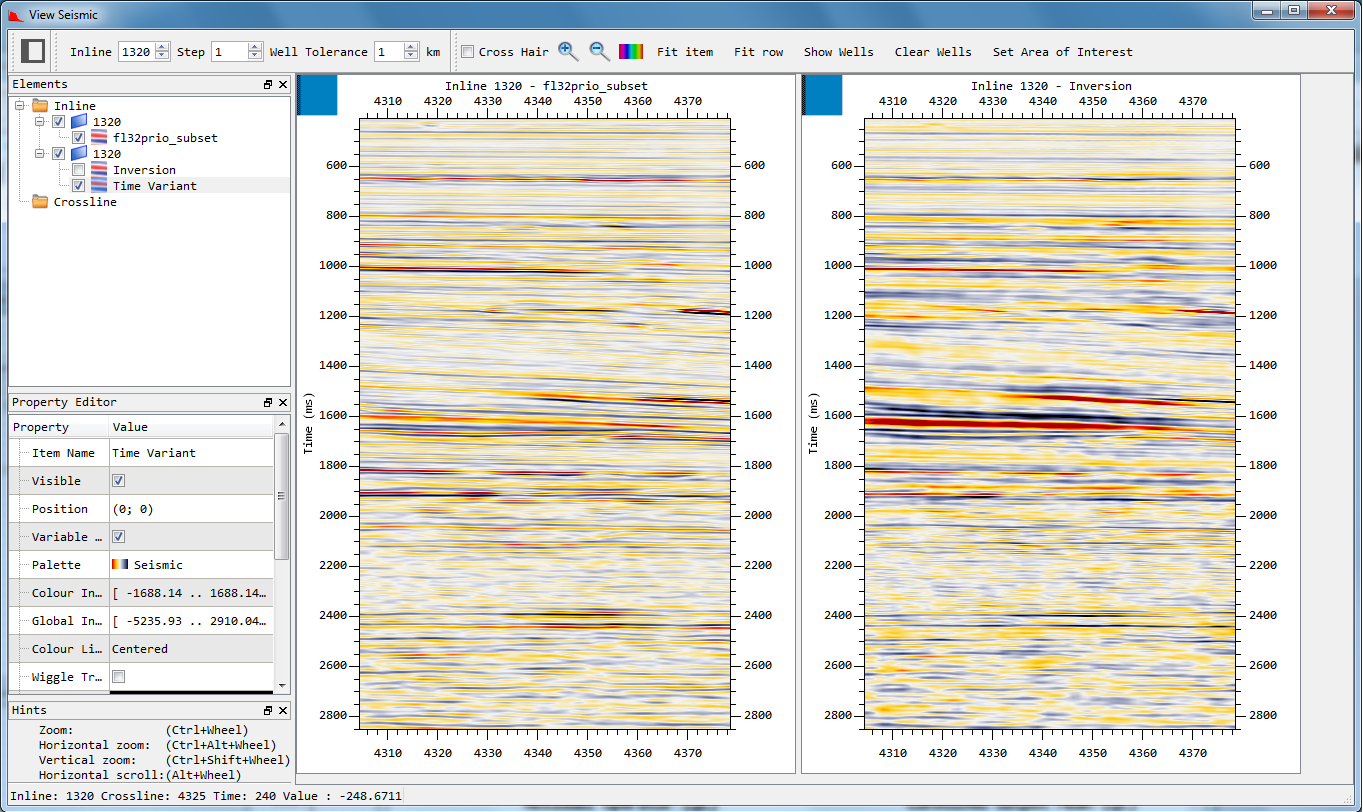Viewport: 1363px width, 812px height.
Task: Click the Item Name value 'Time Variant'
Action: coord(154,453)
